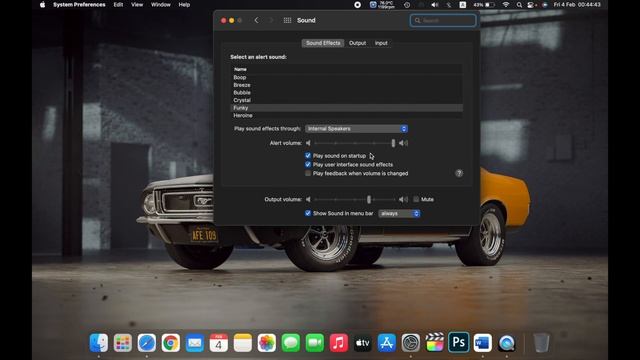Viewport: 640px width, 360px height.
Task: Open the Calendar app in dock
Action: (219, 343)
